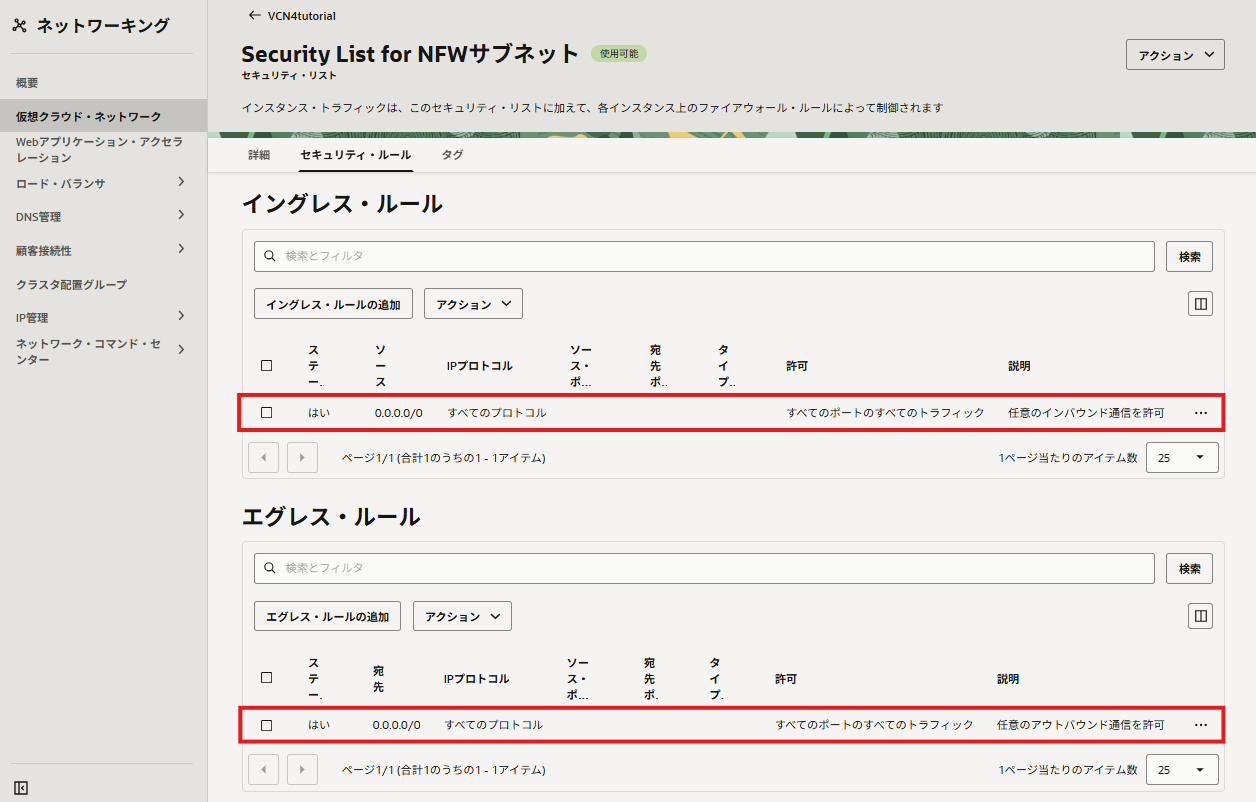1256x802 pixels.
Task: Toggle the select-all checkbox in ingress table header
Action: [266, 366]
